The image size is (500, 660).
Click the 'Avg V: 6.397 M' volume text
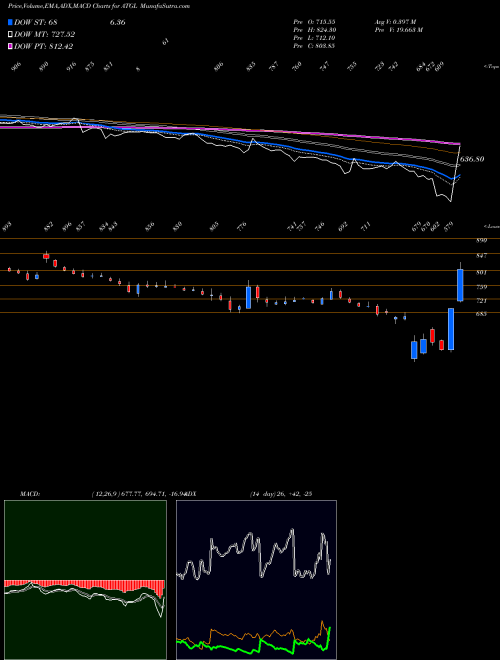click(x=395, y=21)
